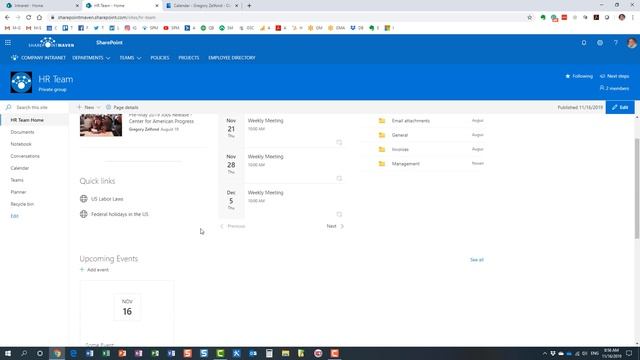The image size is (640, 360).
Task: Open the notifications bell in SharePoint header
Action: (584, 42)
